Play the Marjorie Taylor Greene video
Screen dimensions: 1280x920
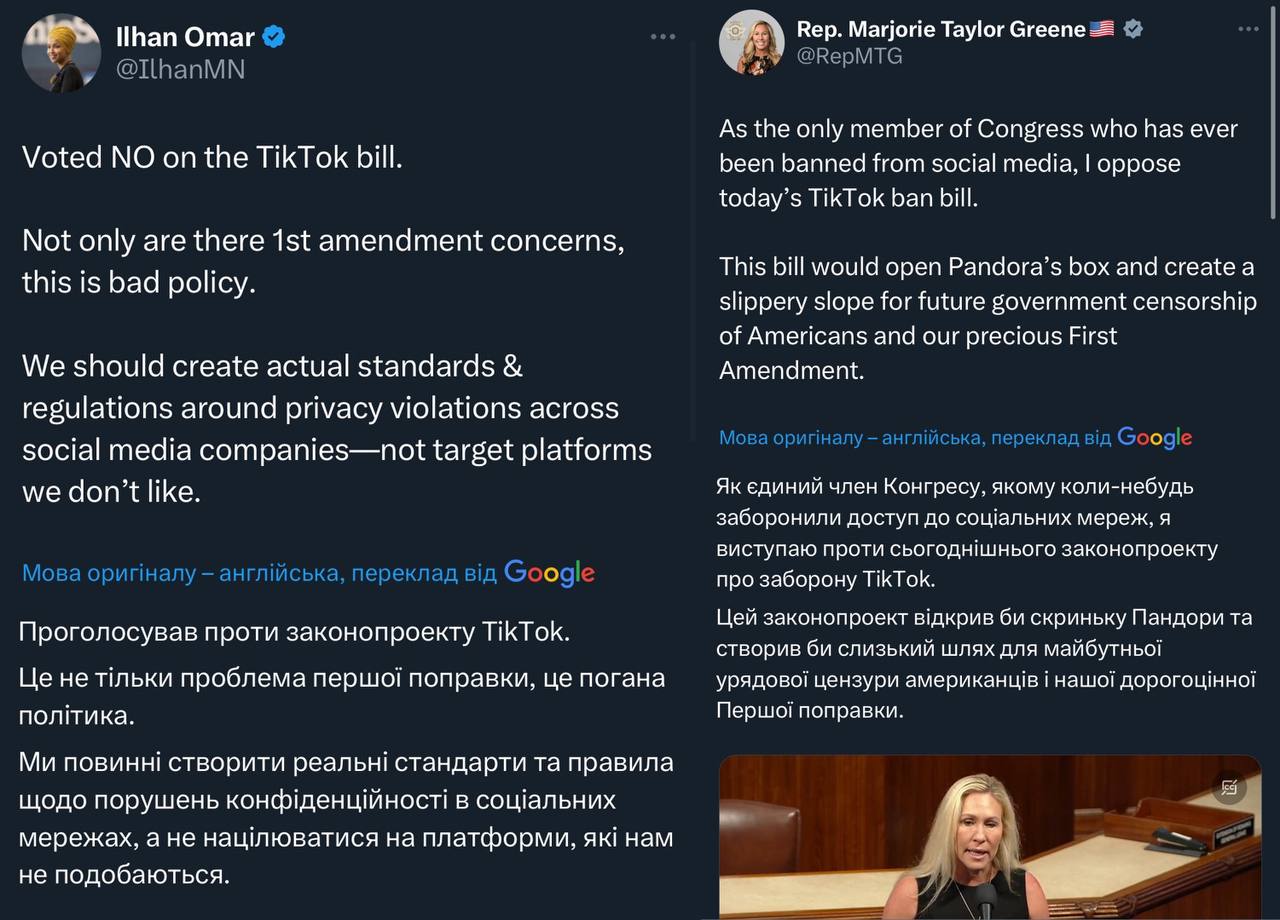coord(990,838)
